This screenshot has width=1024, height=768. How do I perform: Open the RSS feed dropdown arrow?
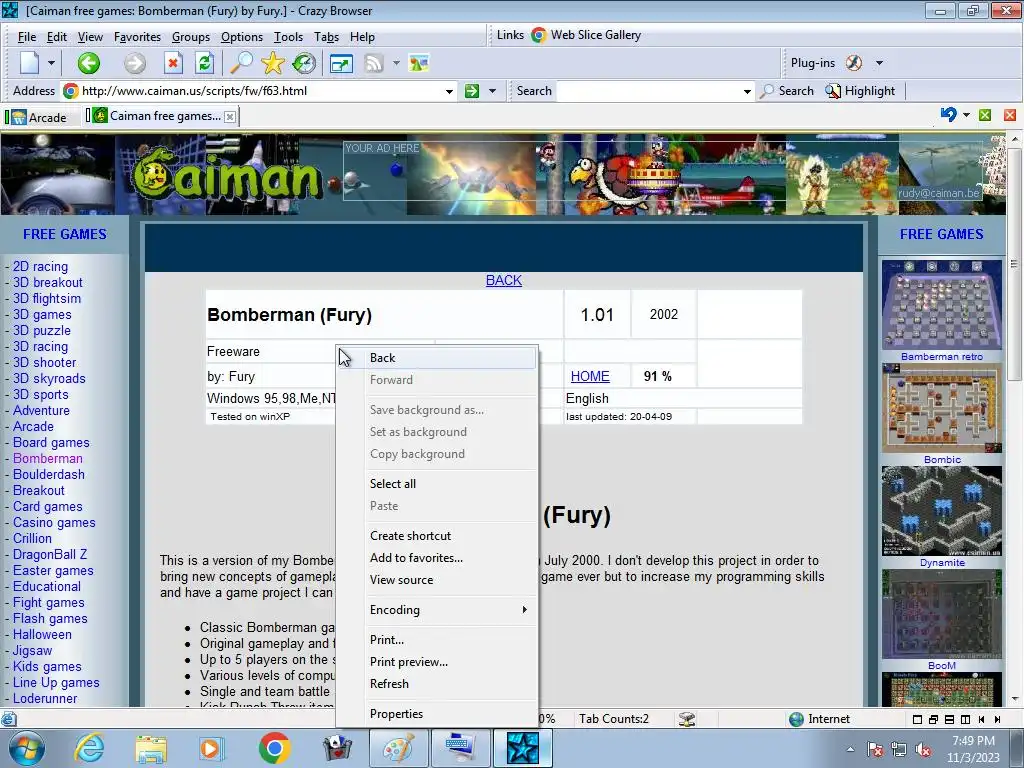[396, 63]
